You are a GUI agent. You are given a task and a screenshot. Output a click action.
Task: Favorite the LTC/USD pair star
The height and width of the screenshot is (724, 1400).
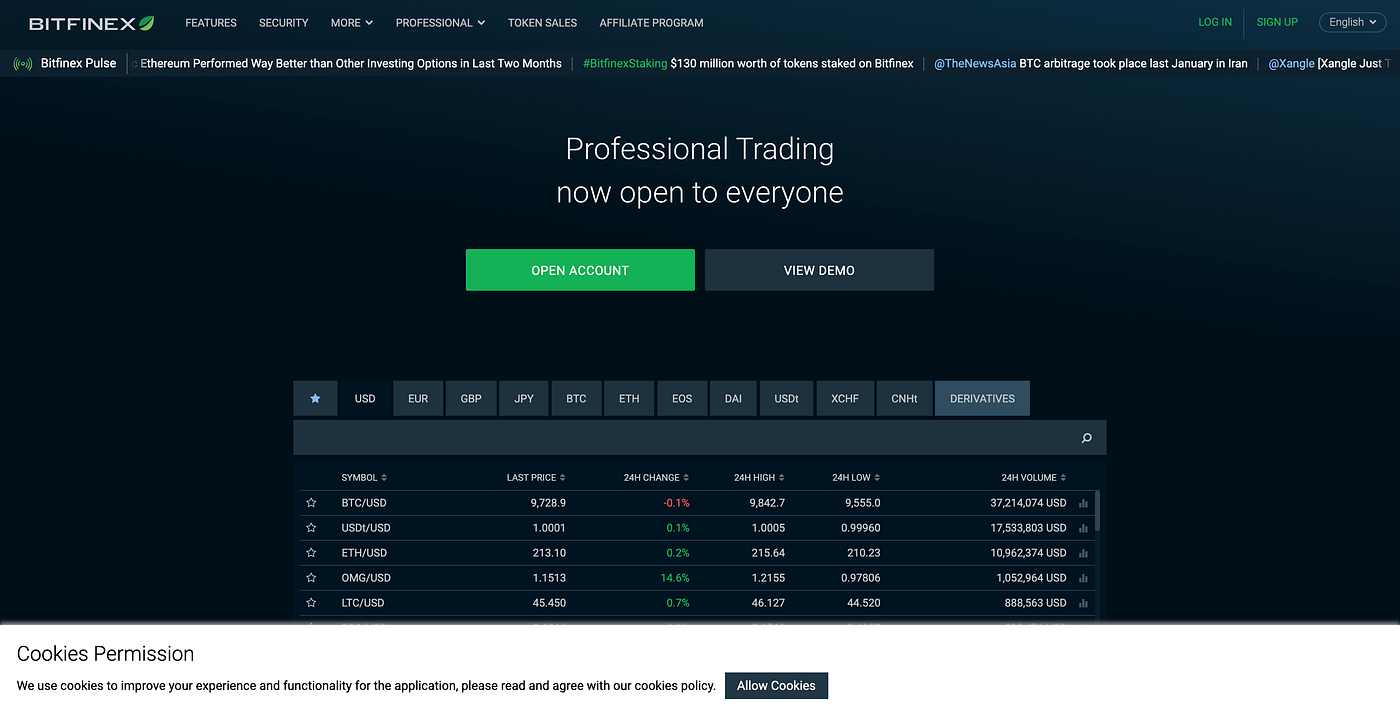(311, 603)
